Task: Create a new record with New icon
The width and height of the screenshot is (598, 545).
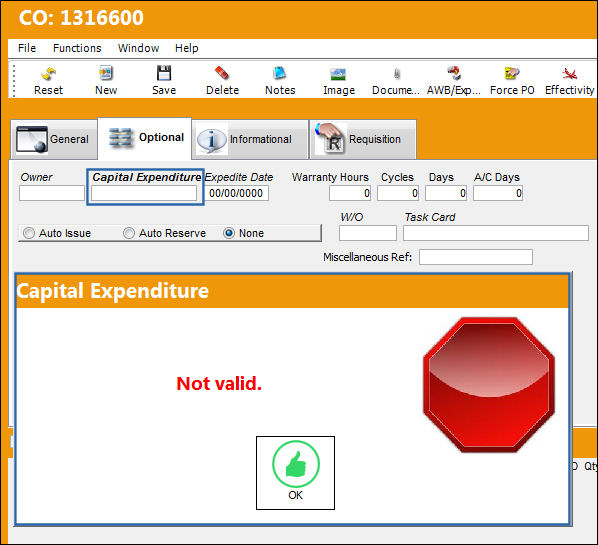Action: coord(106,80)
